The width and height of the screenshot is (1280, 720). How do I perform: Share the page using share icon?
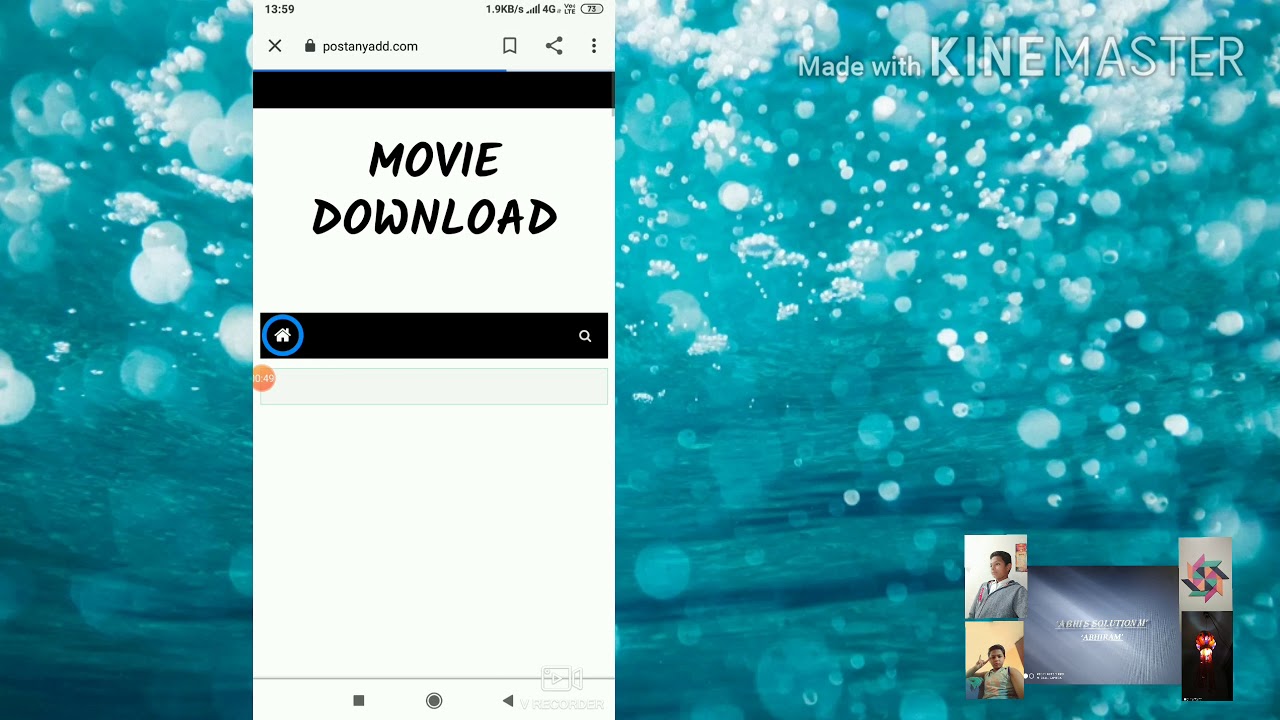pyautogui.click(x=554, y=46)
